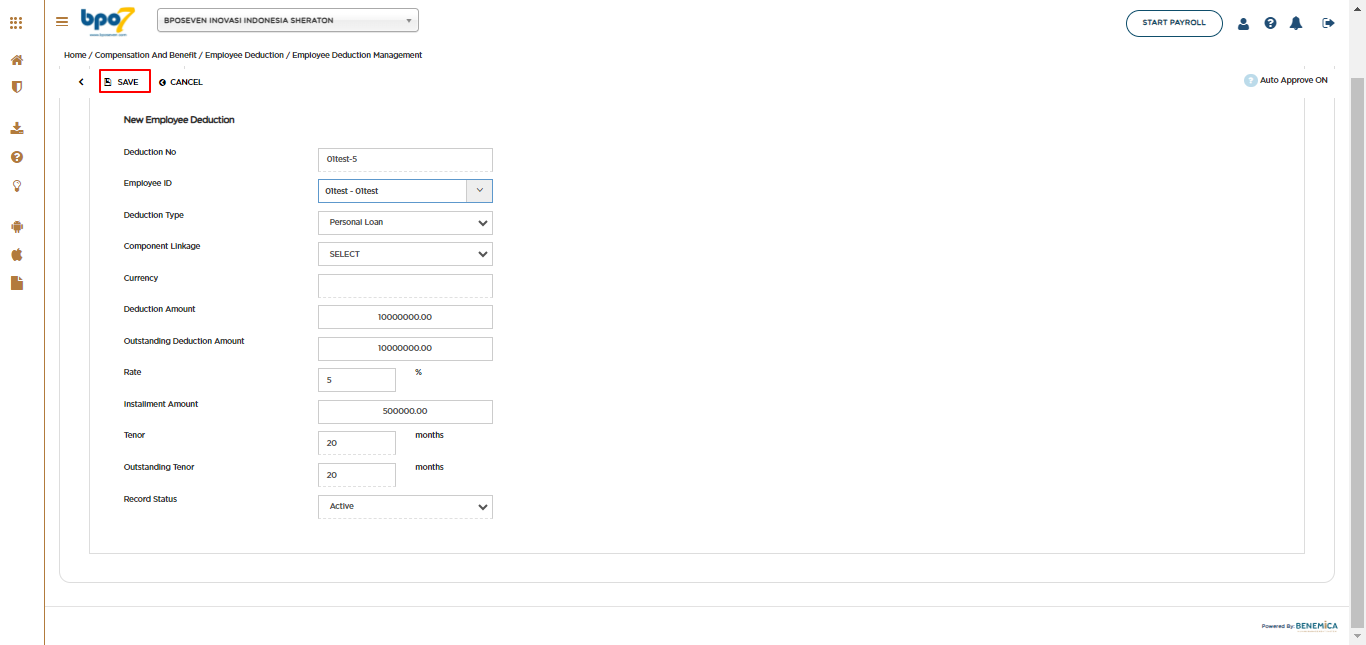Open the lightbulb tips sidebar icon
Image resolution: width=1366 pixels, height=645 pixels.
pyautogui.click(x=17, y=185)
